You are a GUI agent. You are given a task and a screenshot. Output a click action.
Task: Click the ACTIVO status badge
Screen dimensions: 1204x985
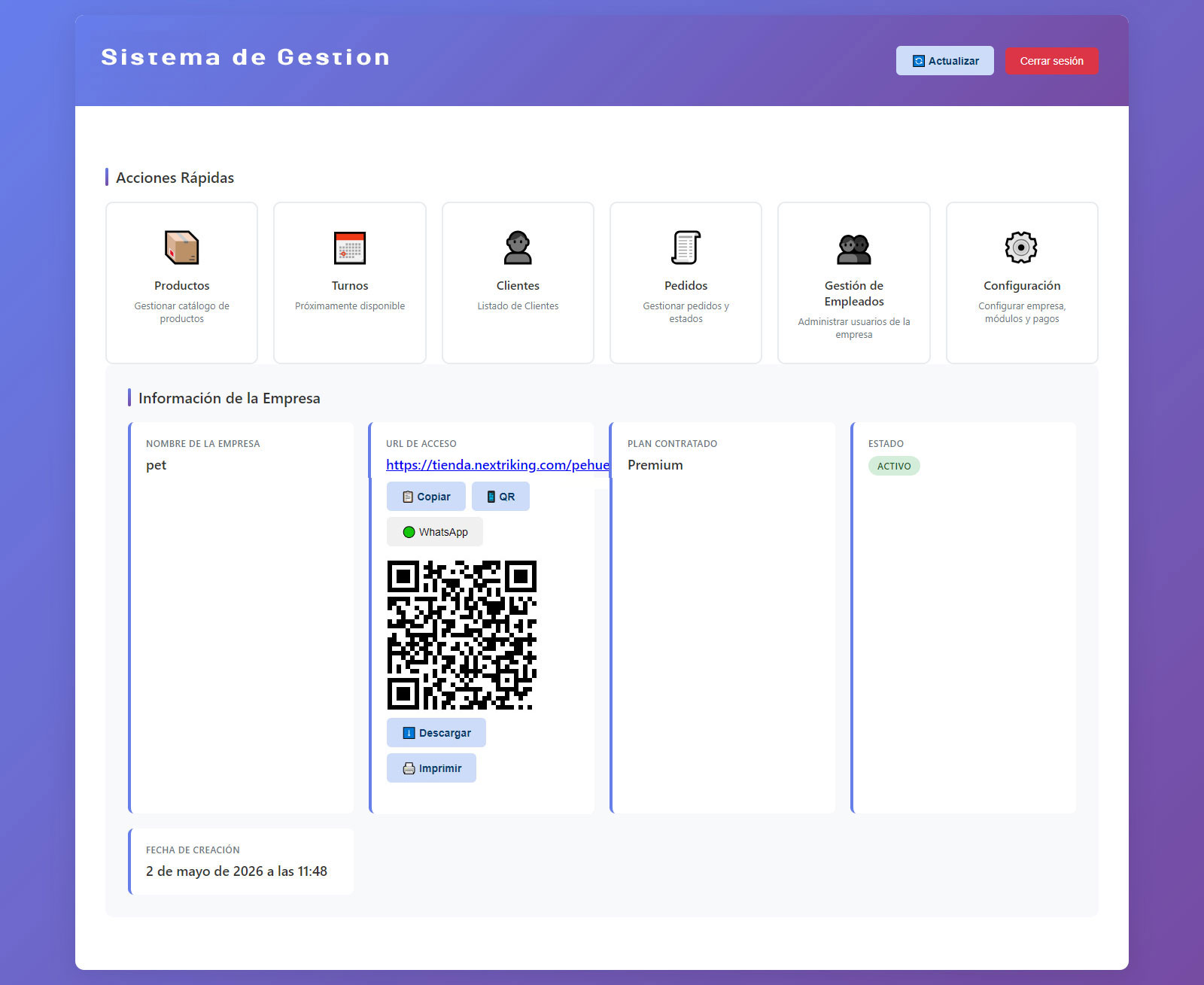coord(894,466)
